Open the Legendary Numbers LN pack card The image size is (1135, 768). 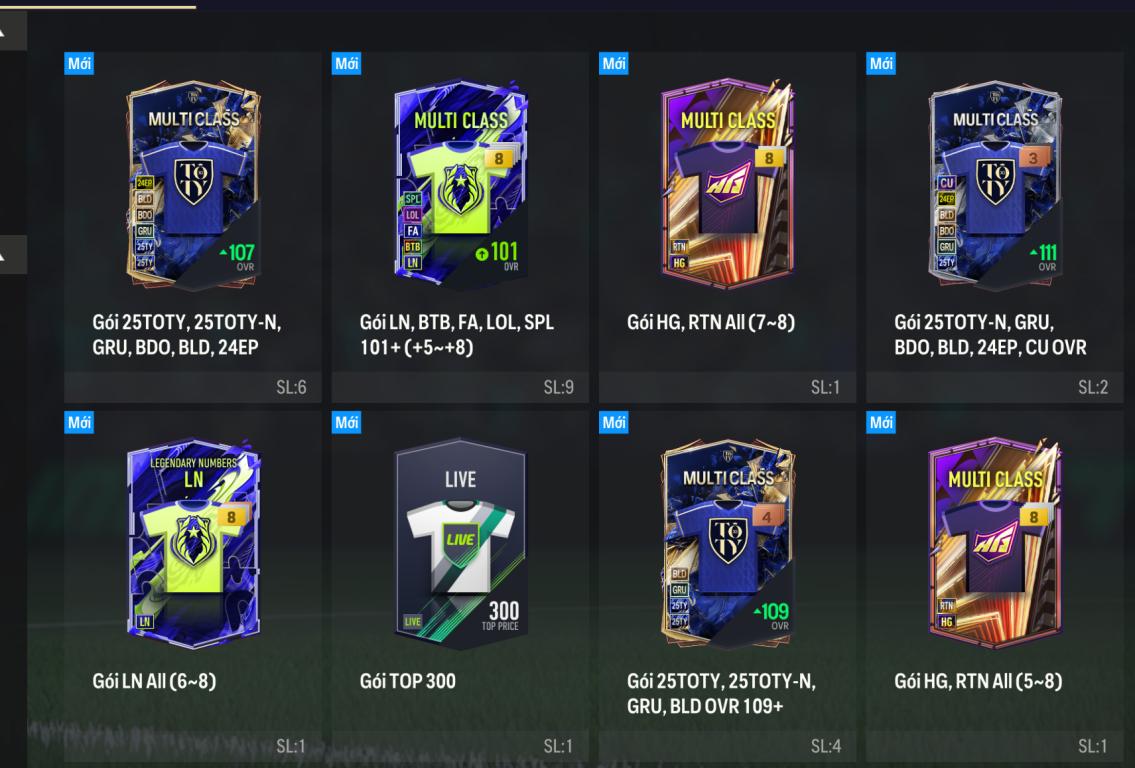[x=193, y=543]
